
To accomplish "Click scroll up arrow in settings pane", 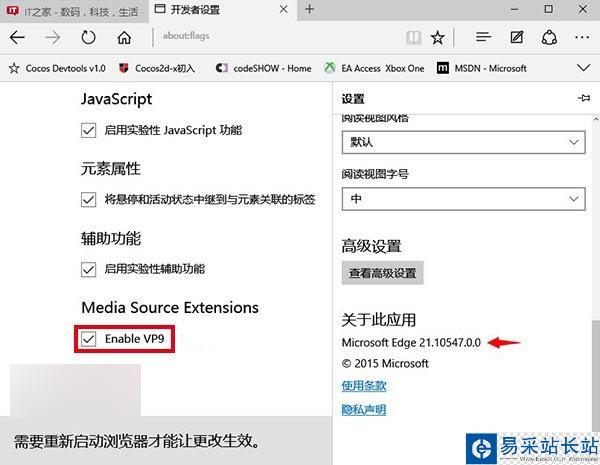I will click(x=596, y=120).
